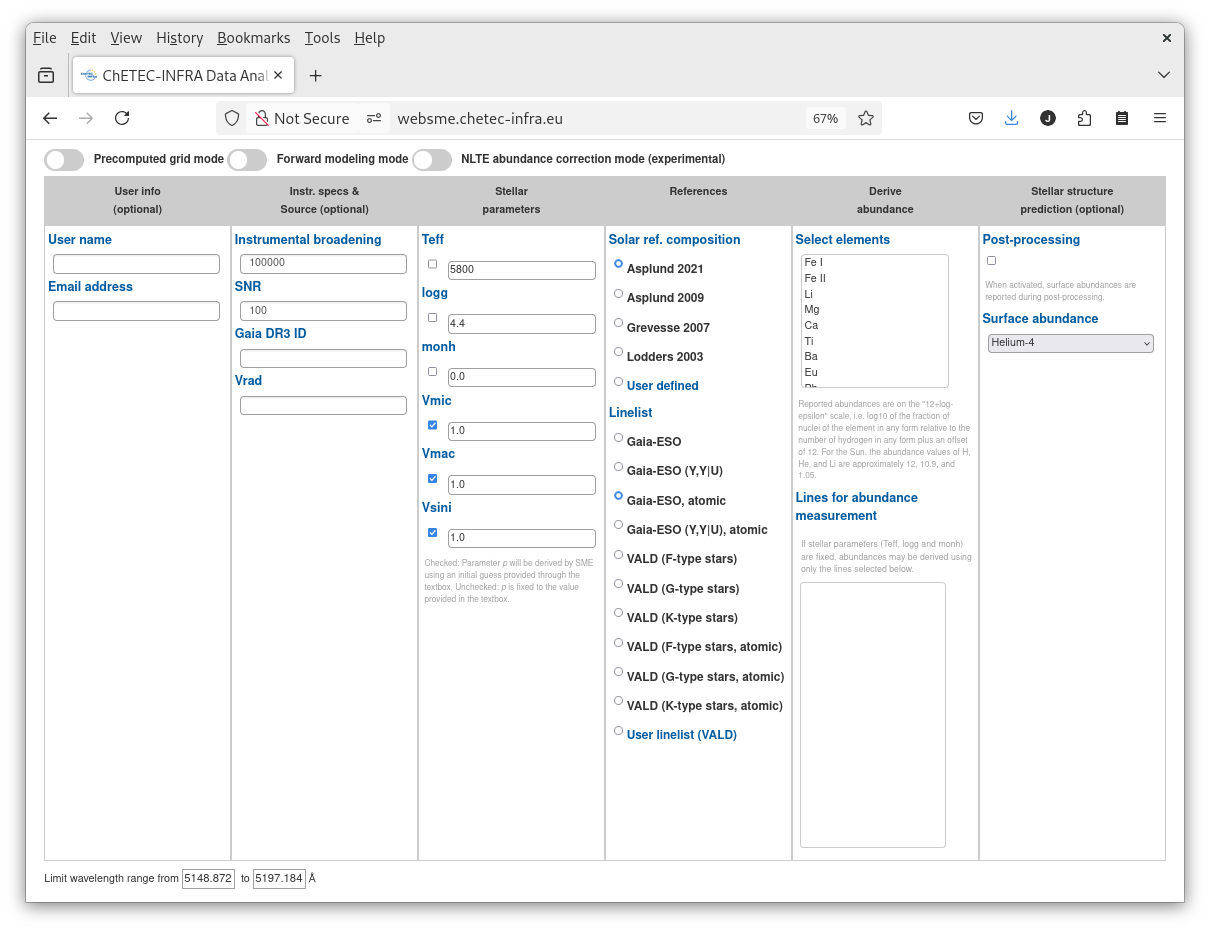Open the hamburger application menu

pos(1160,118)
